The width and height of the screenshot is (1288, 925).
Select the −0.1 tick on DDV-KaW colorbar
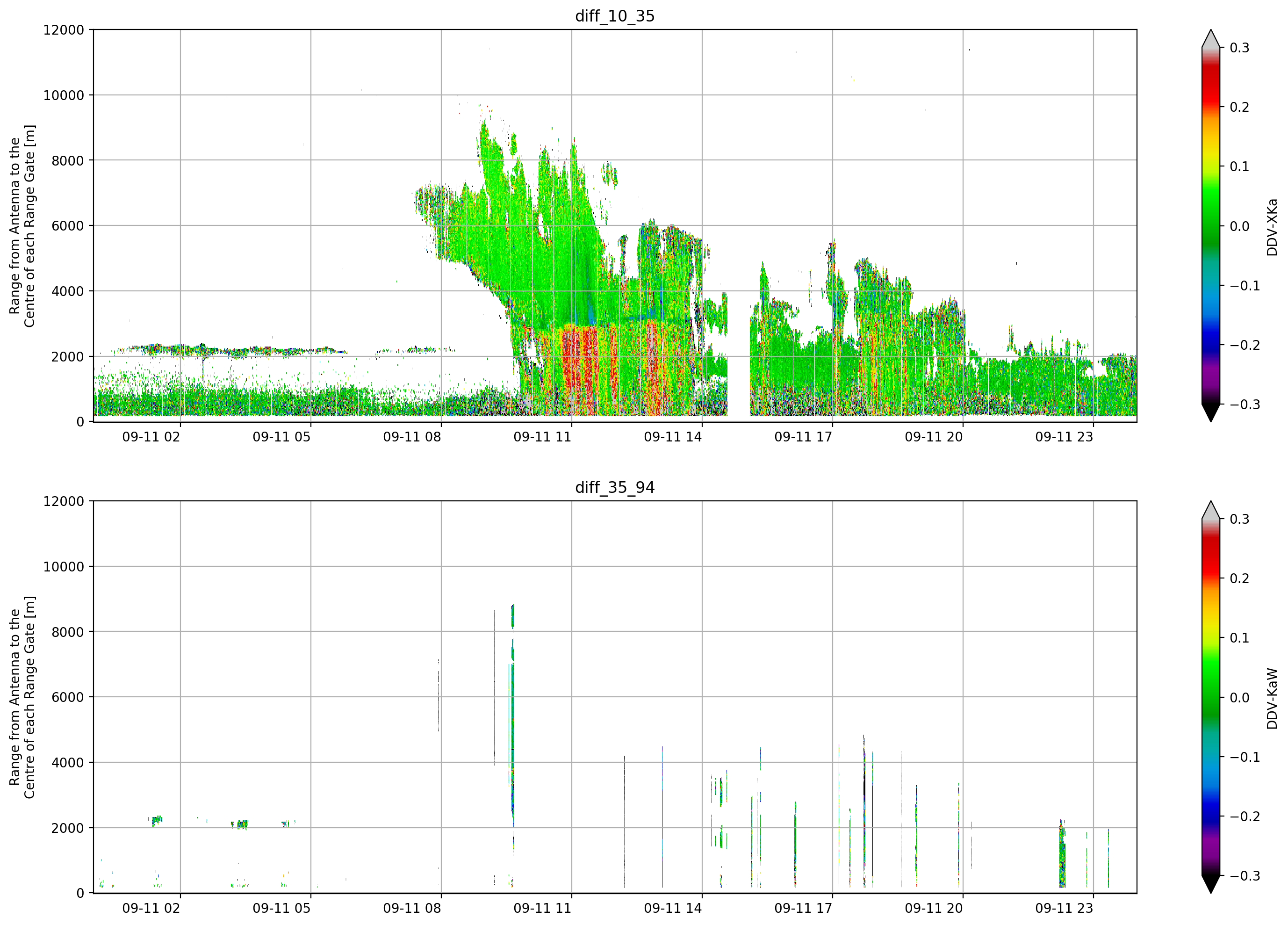pos(1245,757)
